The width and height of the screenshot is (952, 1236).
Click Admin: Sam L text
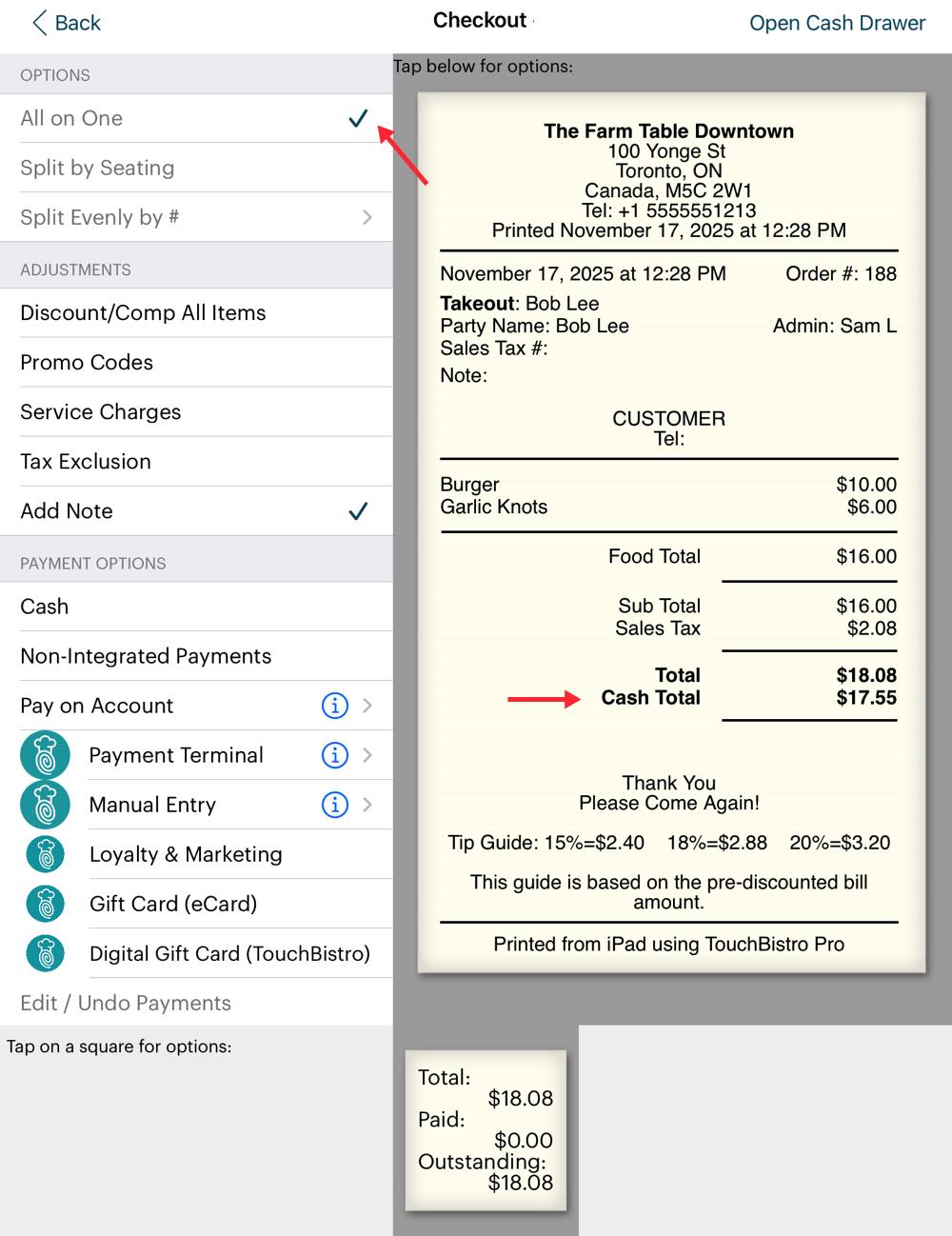click(835, 326)
